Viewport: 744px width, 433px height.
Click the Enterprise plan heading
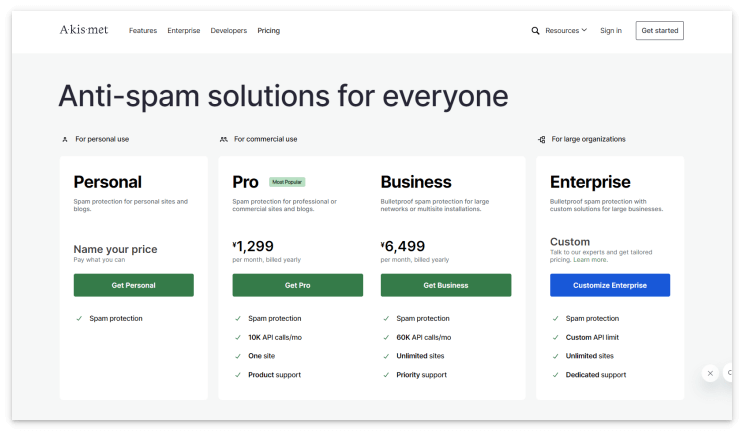pos(590,182)
